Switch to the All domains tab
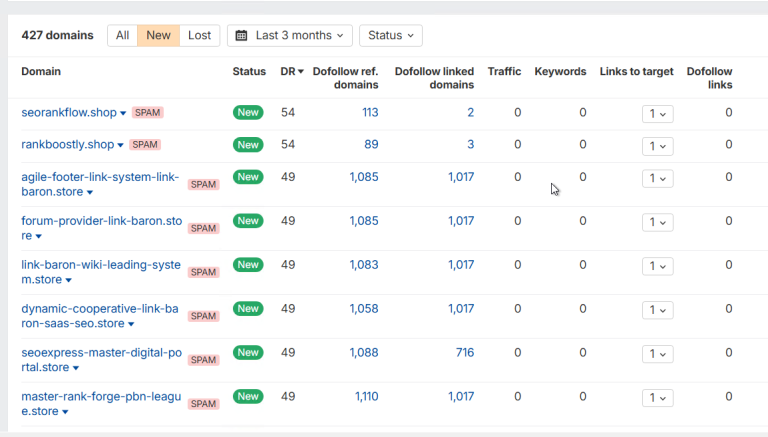Image resolution: width=768 pixels, height=437 pixels. (122, 36)
